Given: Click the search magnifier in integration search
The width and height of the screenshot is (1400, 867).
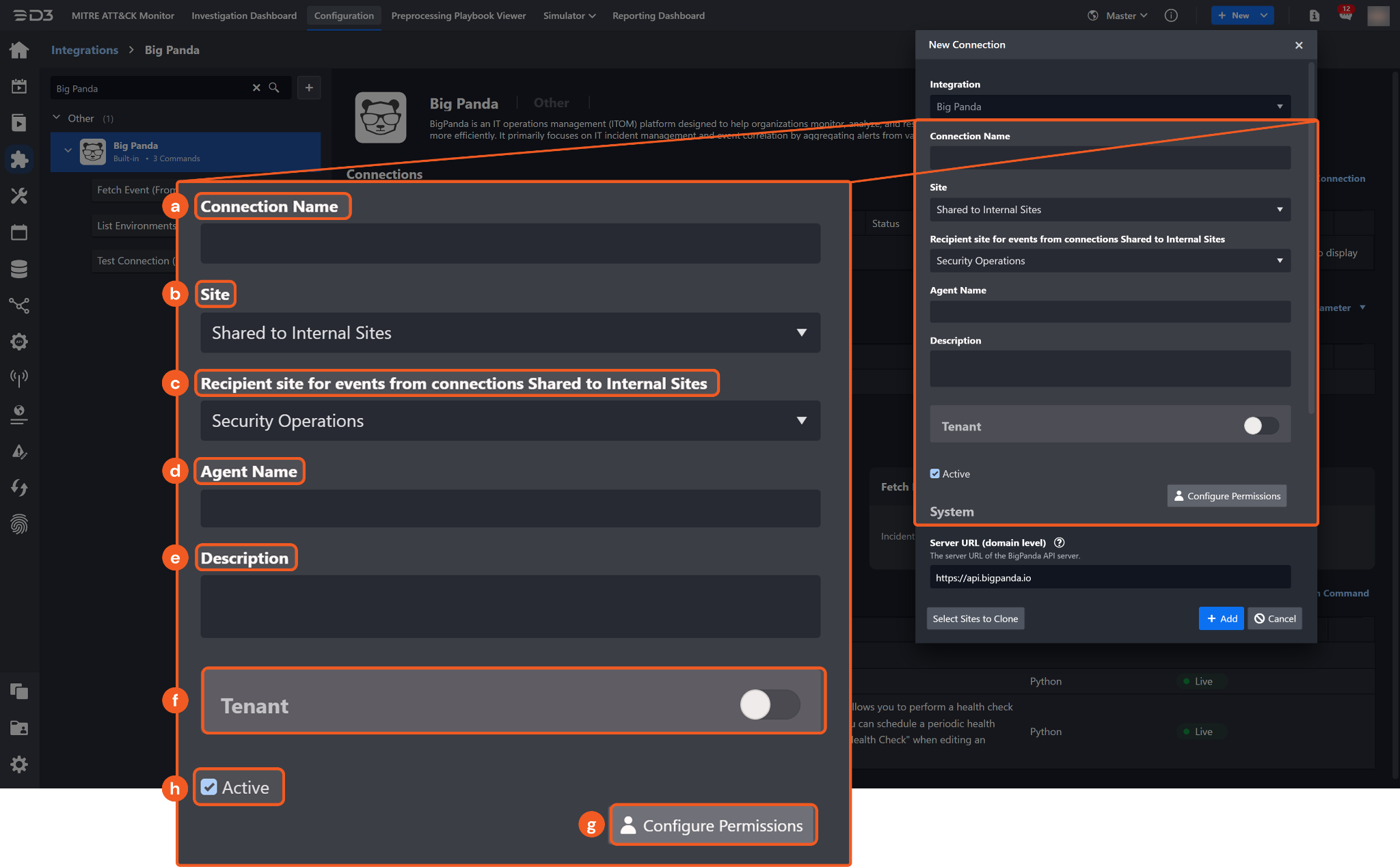Looking at the screenshot, I should click(274, 88).
